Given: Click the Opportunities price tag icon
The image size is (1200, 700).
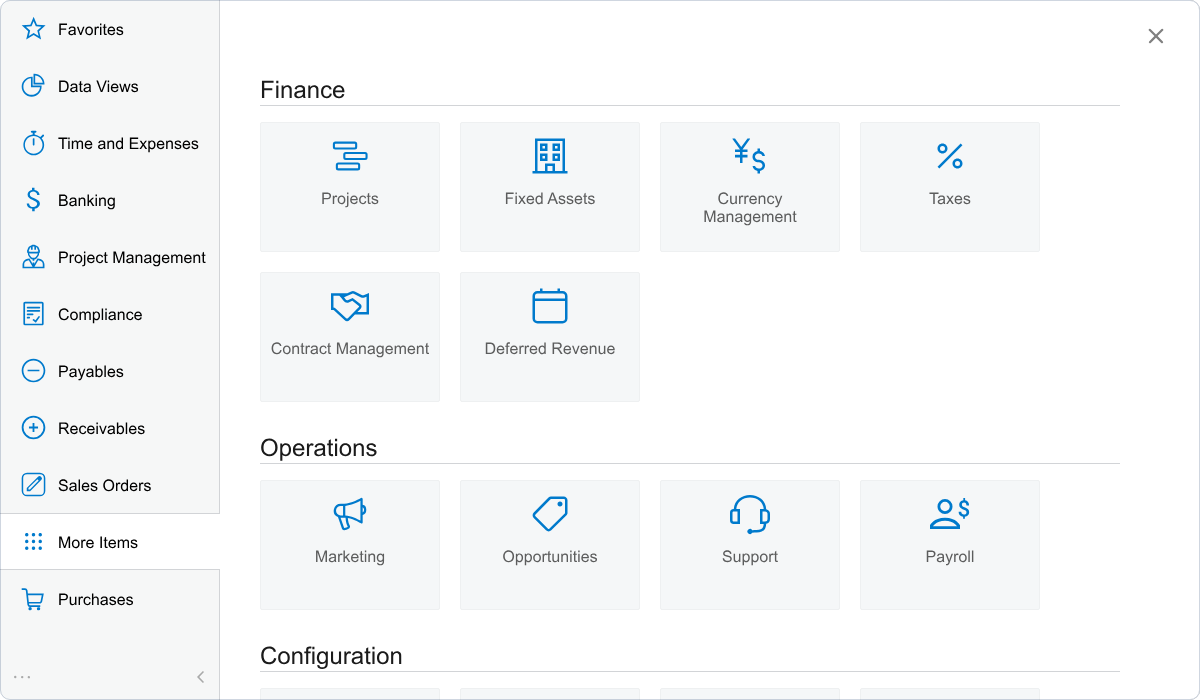Looking at the screenshot, I should 550,514.
